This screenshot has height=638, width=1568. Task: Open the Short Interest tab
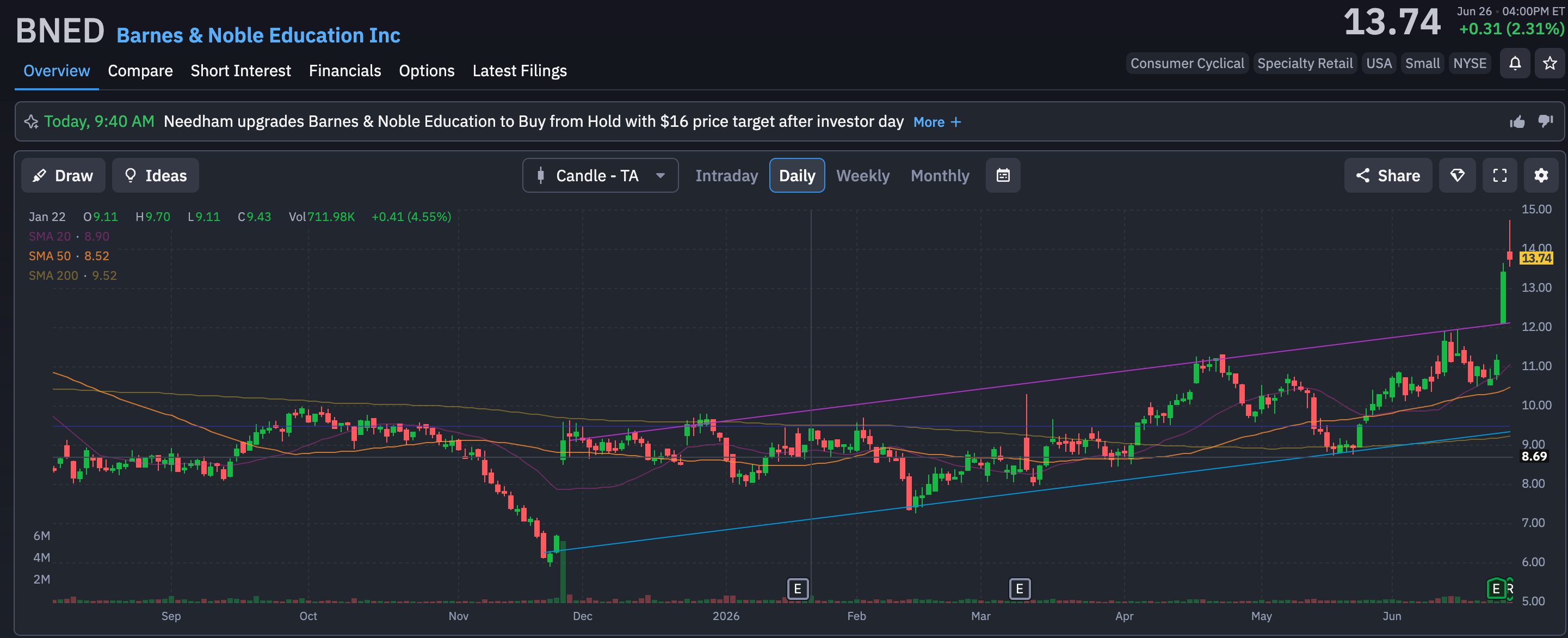[x=240, y=71]
